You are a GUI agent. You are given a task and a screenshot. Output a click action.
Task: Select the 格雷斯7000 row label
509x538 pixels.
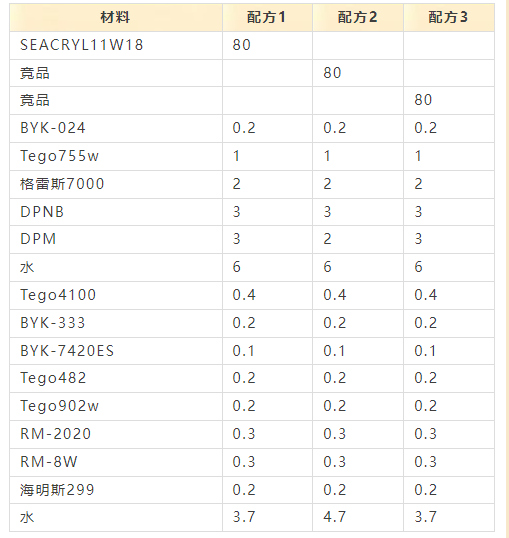point(116,184)
